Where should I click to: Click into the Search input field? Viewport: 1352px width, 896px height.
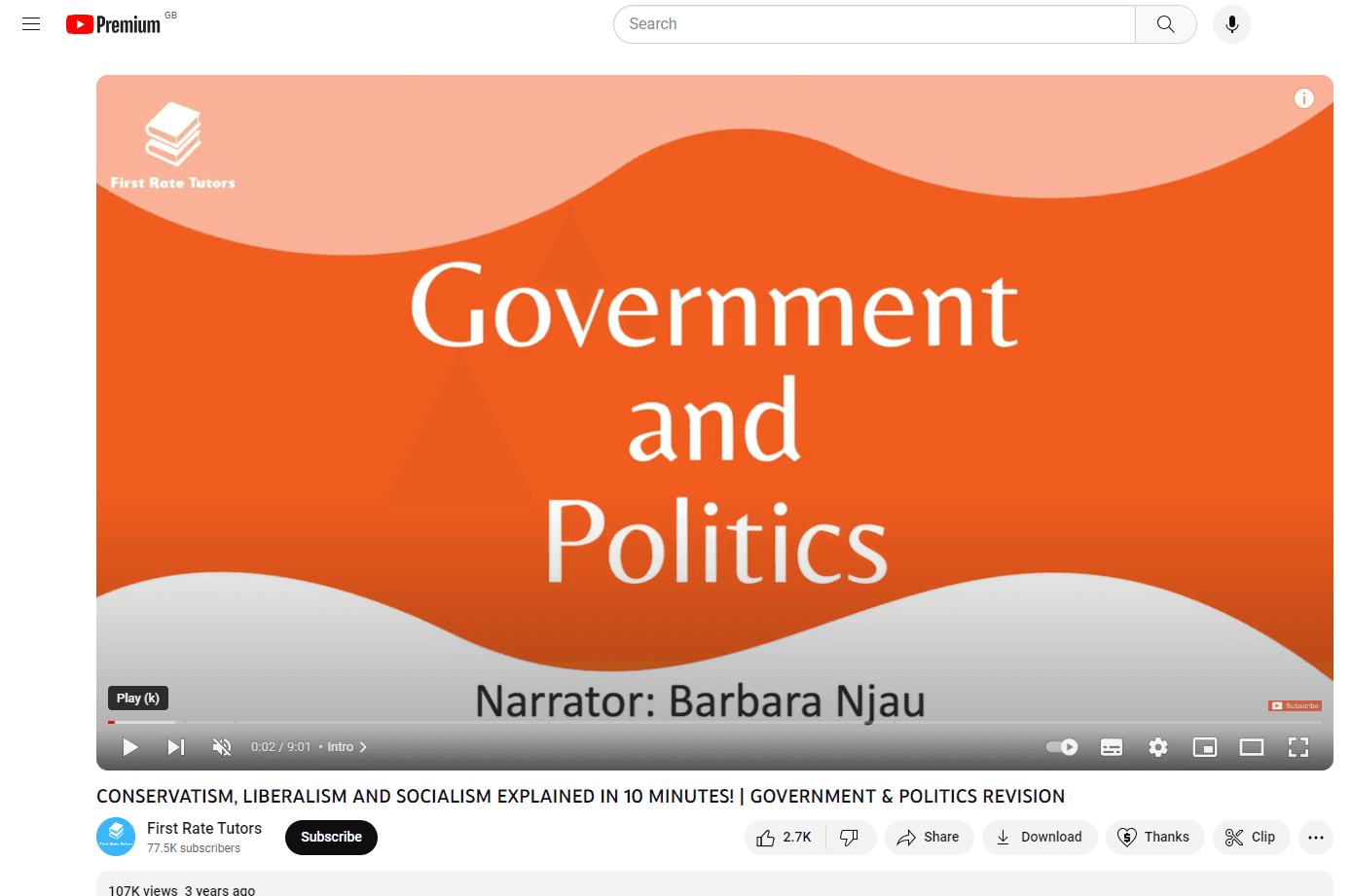point(874,24)
